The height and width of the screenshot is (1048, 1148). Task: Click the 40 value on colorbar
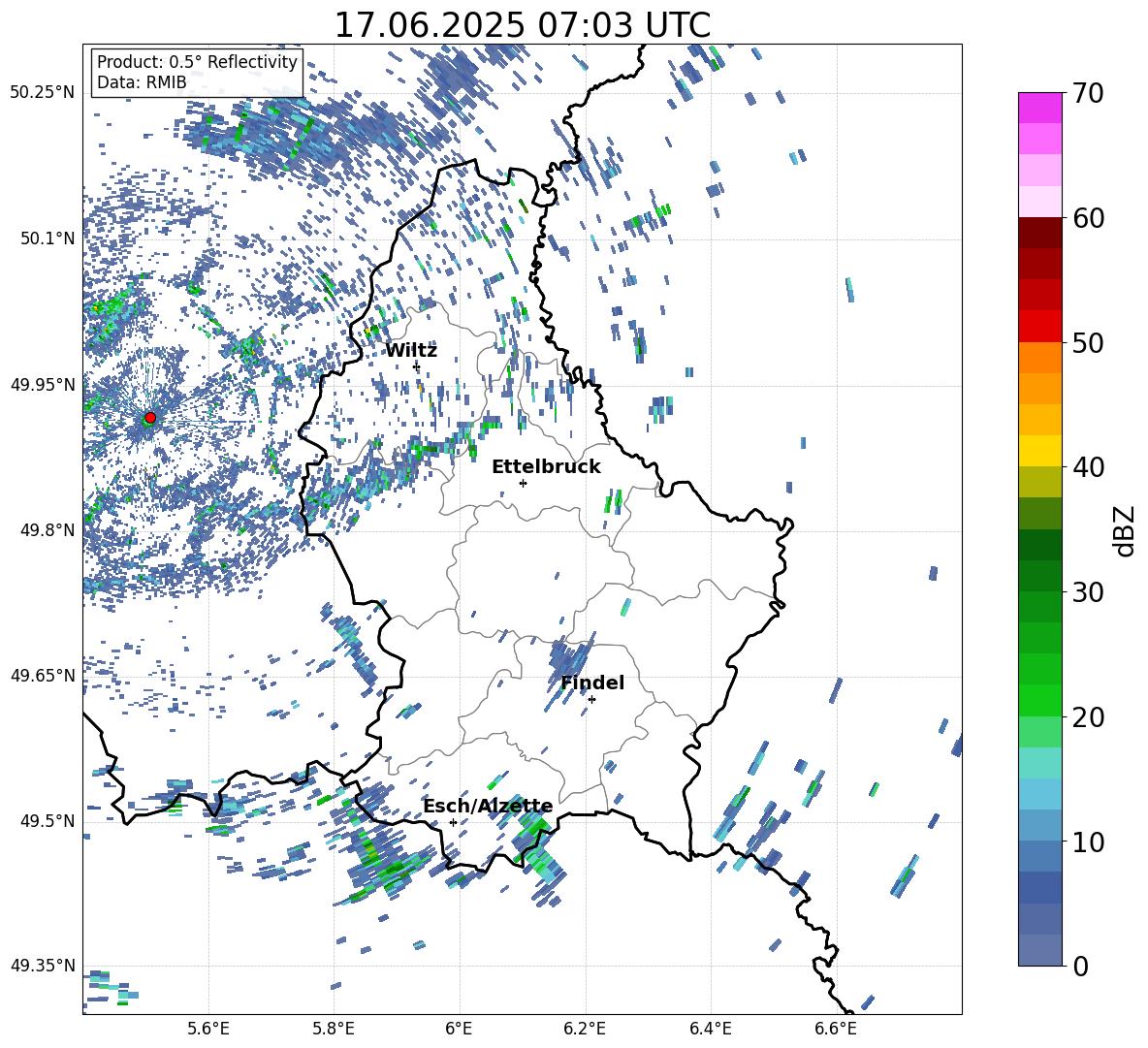click(1088, 467)
